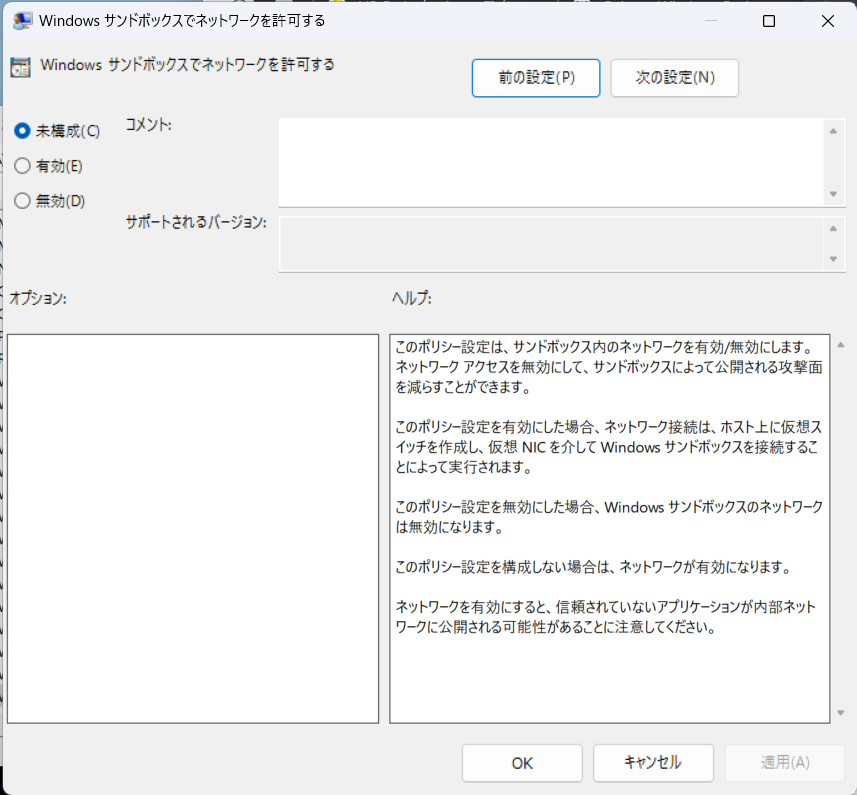Click the 適用 button
Image resolution: width=857 pixels, height=795 pixels.
[785, 763]
